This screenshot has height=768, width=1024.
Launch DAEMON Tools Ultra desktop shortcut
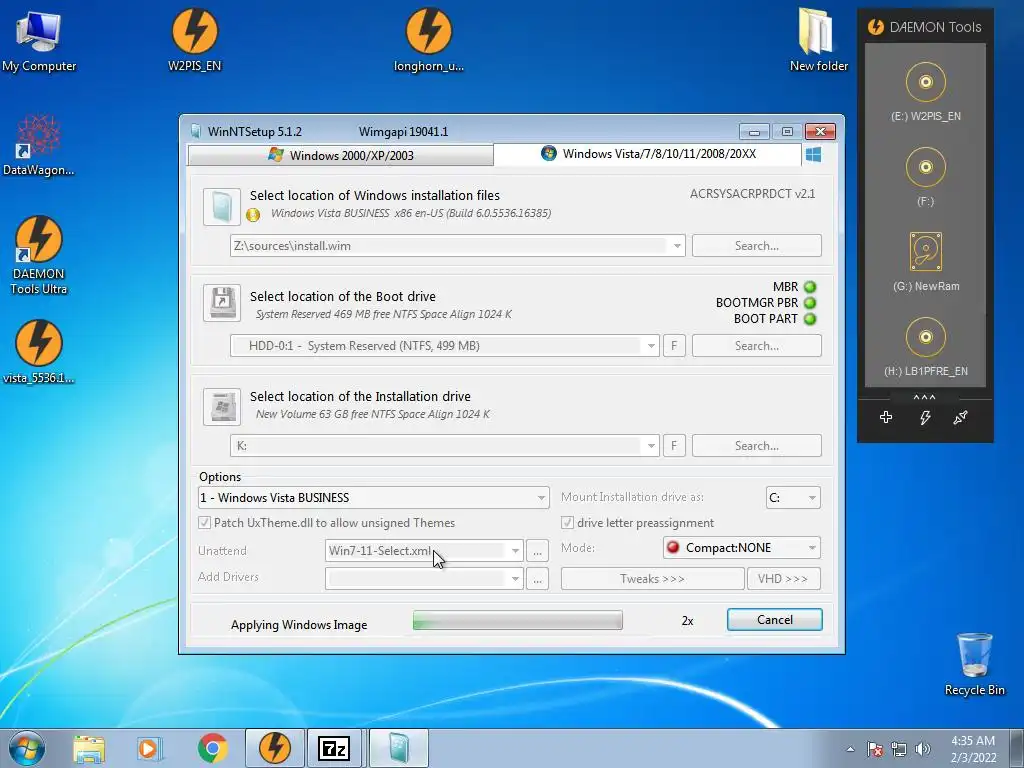(39, 255)
